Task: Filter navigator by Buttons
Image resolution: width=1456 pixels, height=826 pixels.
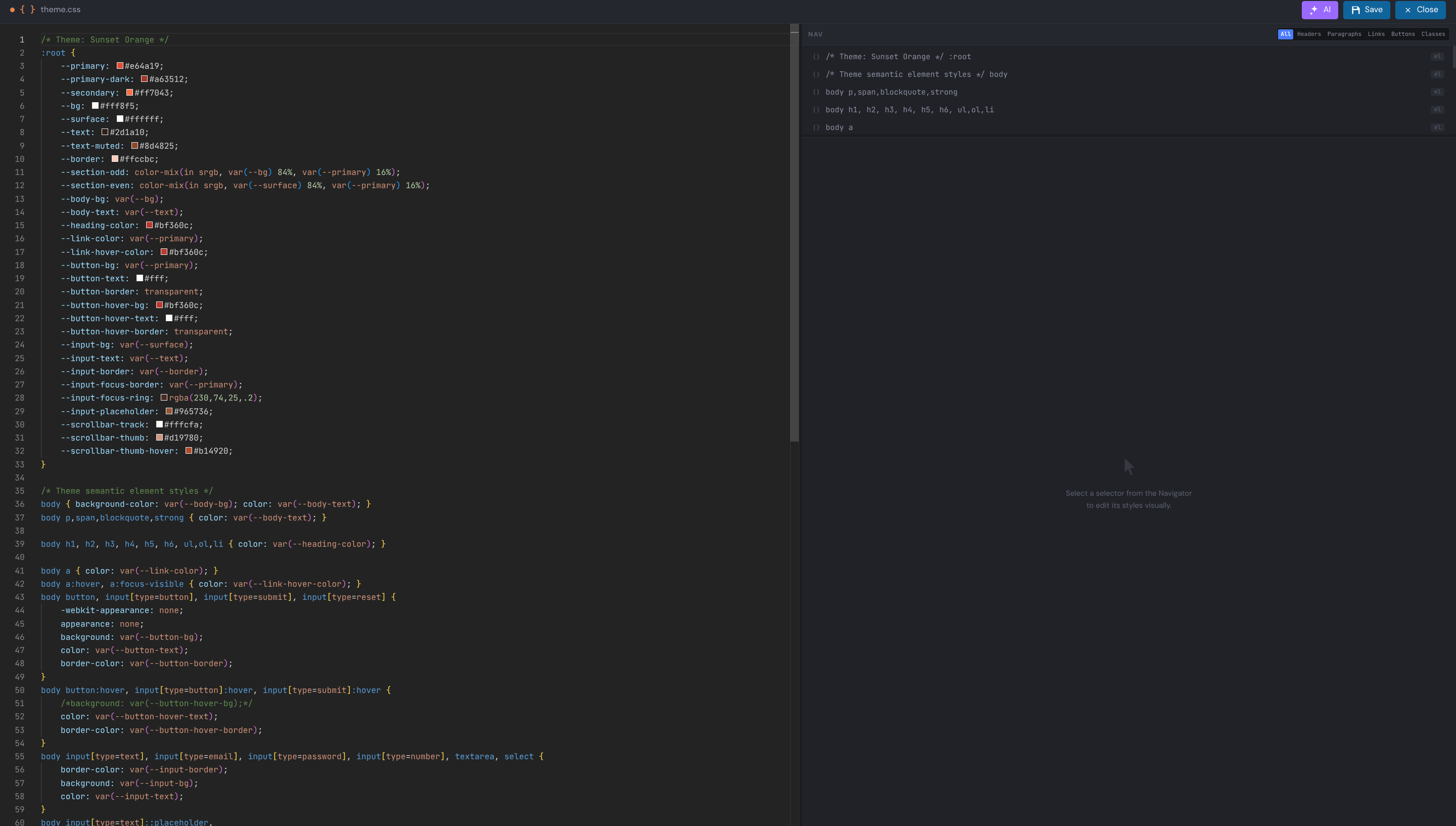Action: pos(1403,34)
